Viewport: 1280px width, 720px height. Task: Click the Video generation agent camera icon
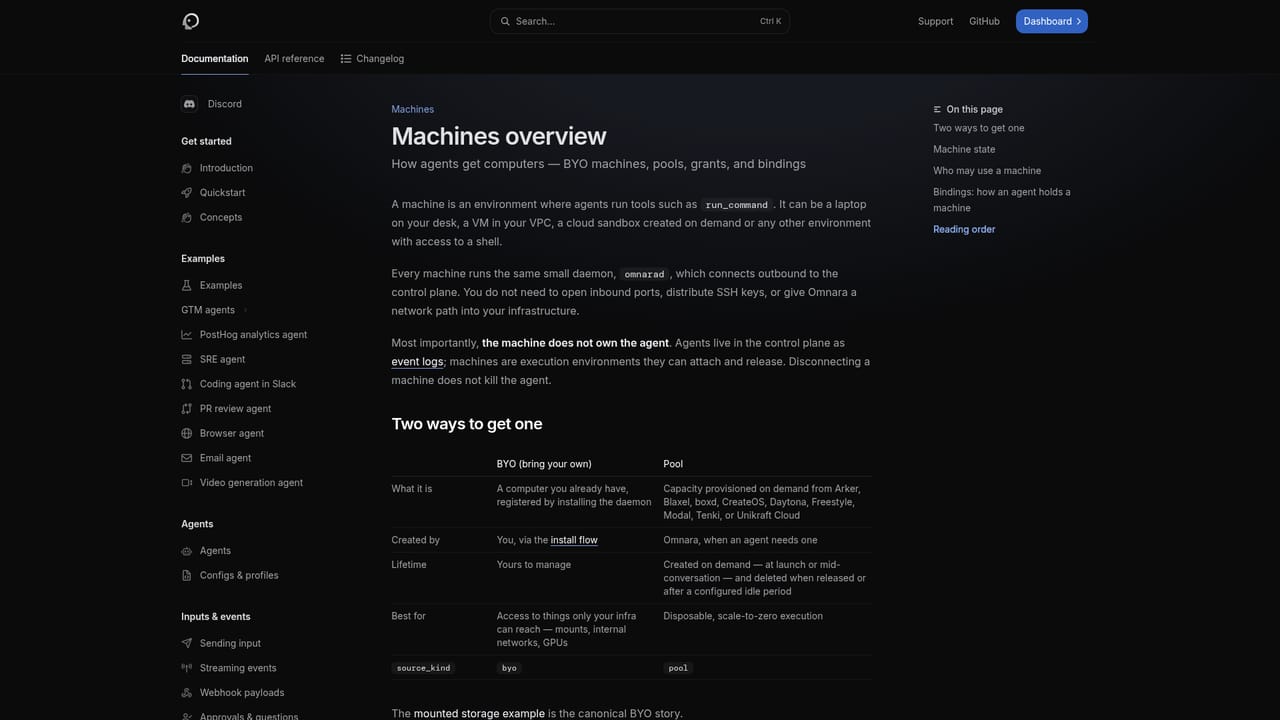pos(187,483)
